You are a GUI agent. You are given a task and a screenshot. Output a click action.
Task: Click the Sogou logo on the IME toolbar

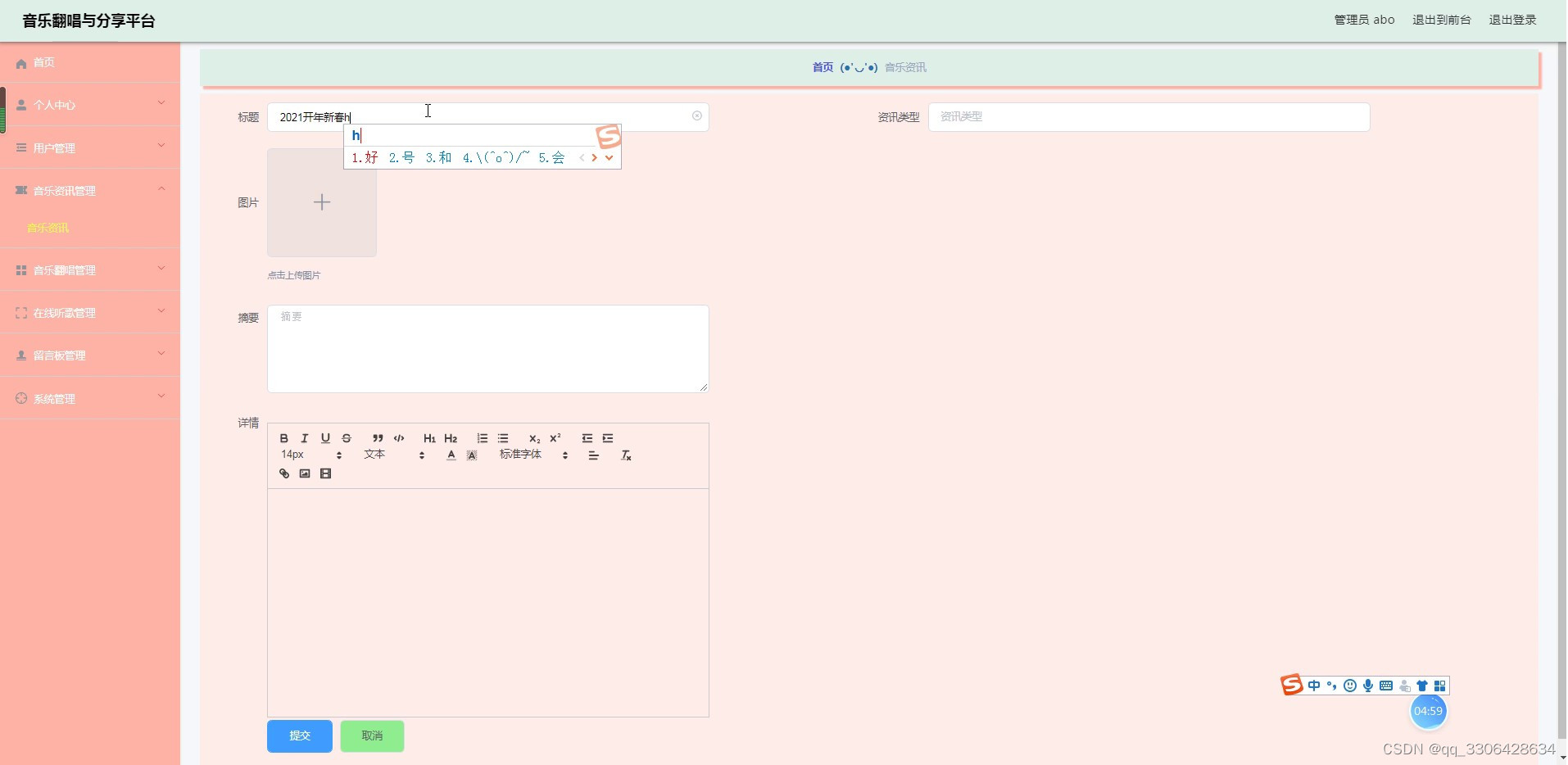[1292, 685]
